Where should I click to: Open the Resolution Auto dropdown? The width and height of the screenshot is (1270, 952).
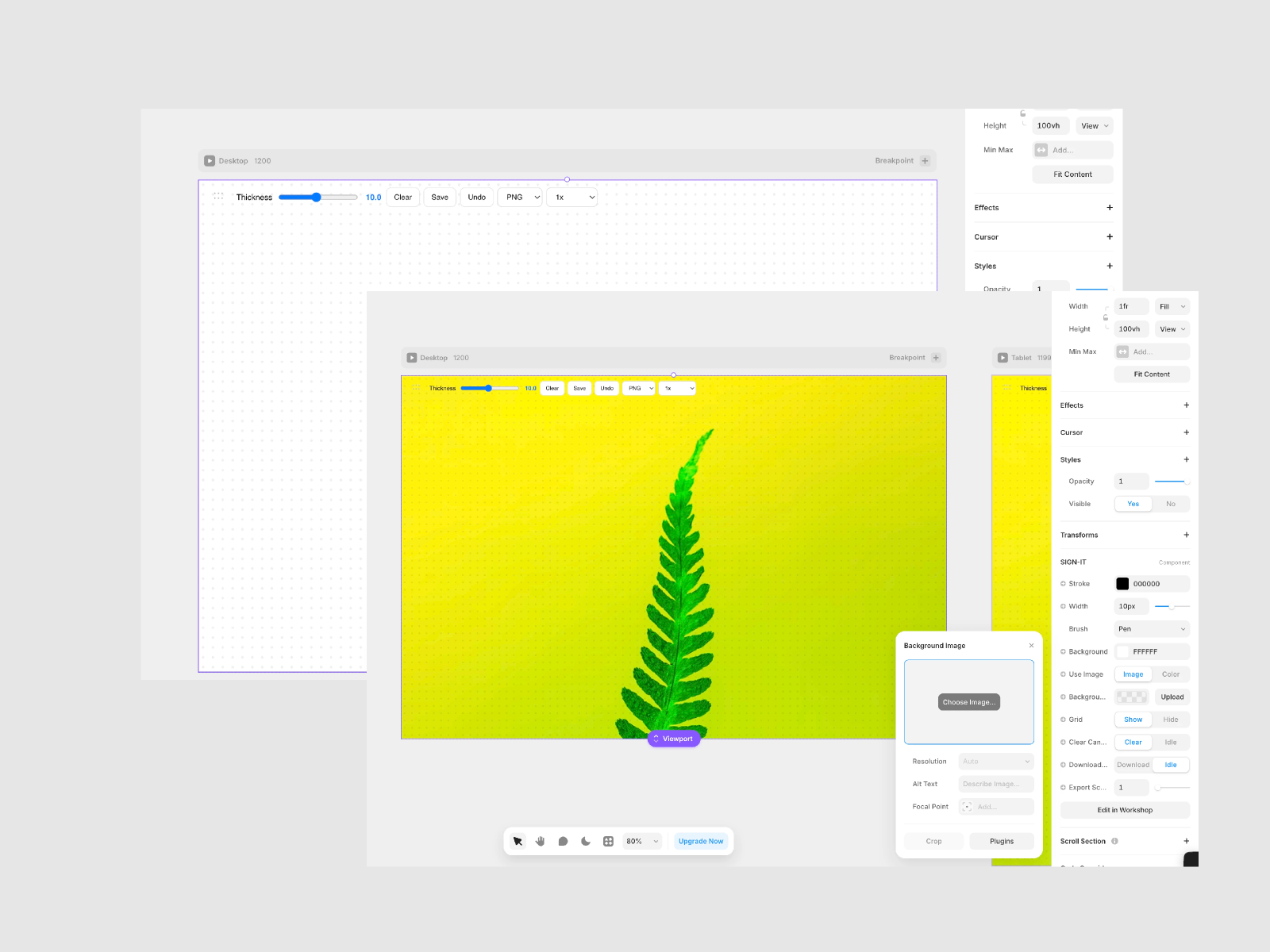click(x=996, y=762)
